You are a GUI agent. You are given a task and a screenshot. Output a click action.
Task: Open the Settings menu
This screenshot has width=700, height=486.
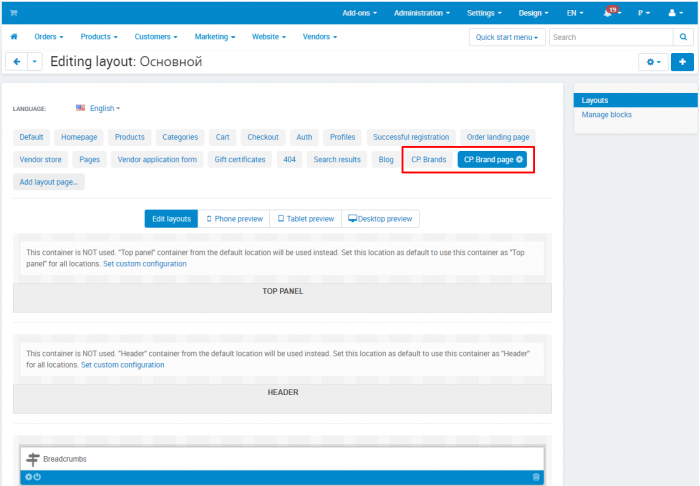(484, 13)
